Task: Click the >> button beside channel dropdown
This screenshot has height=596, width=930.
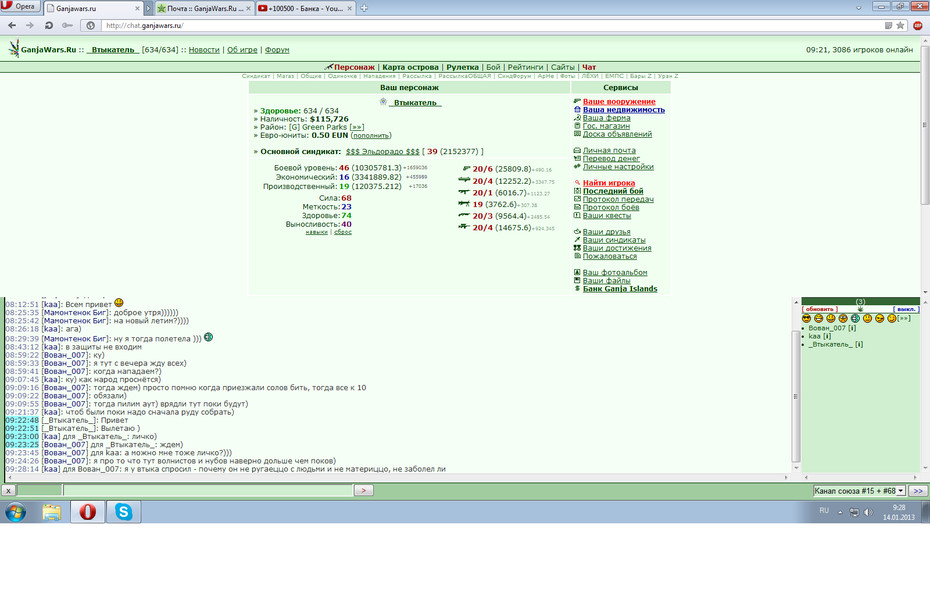Action: coord(918,490)
